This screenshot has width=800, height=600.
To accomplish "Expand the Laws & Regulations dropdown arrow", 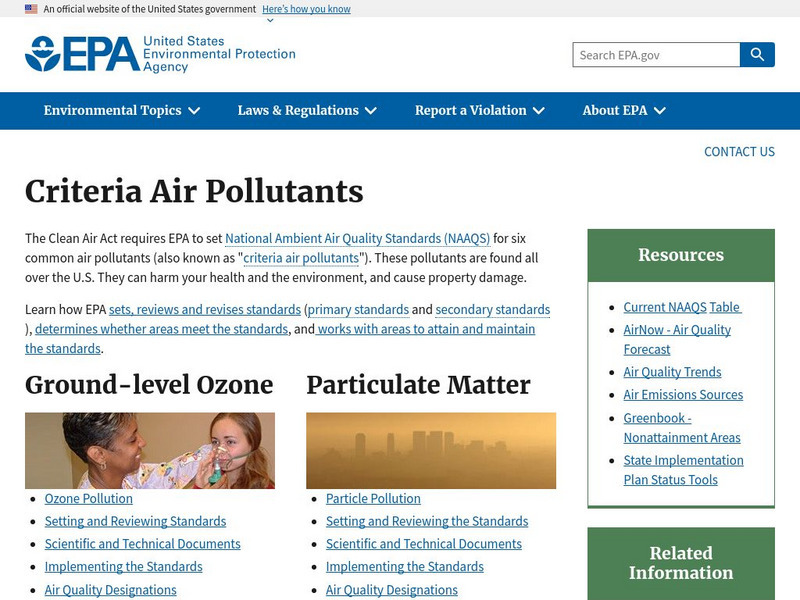I will pos(371,111).
